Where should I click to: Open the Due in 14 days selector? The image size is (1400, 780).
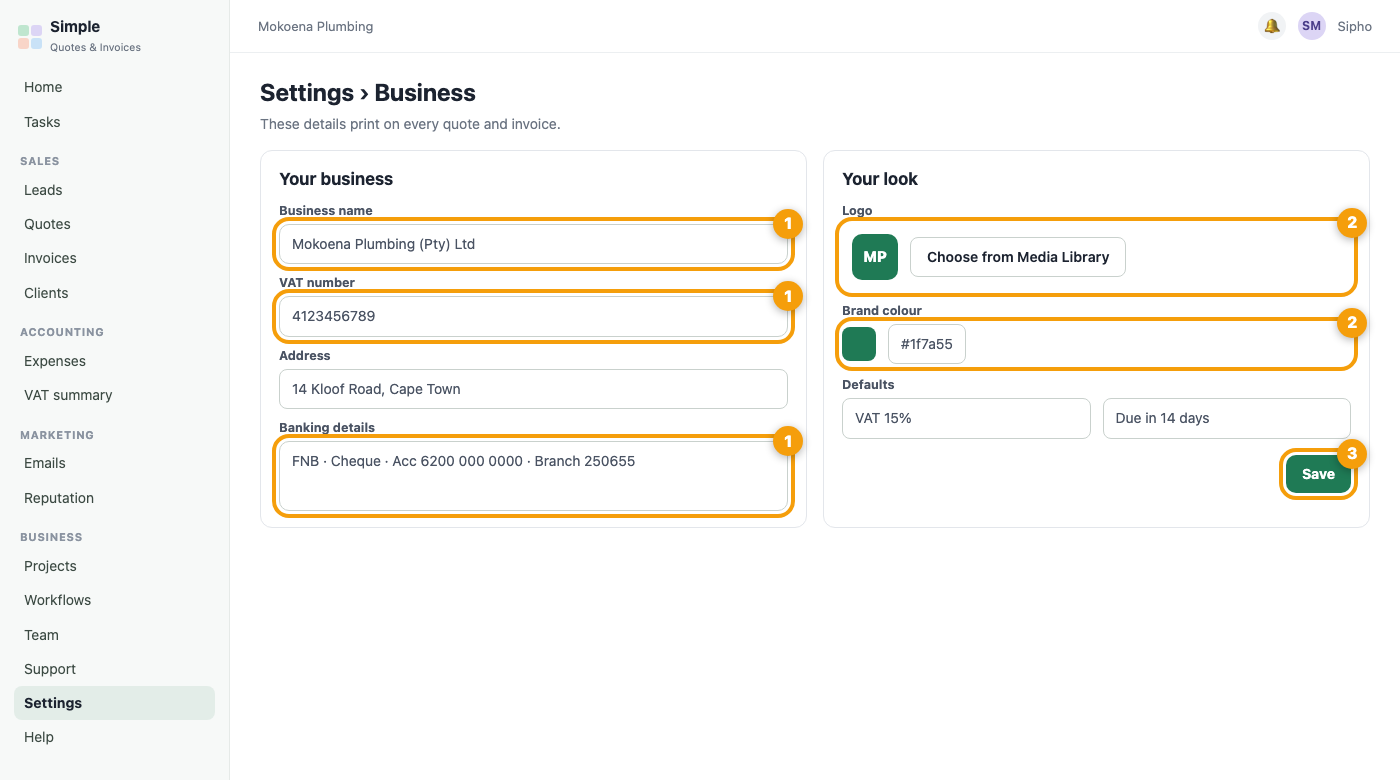(1227, 418)
